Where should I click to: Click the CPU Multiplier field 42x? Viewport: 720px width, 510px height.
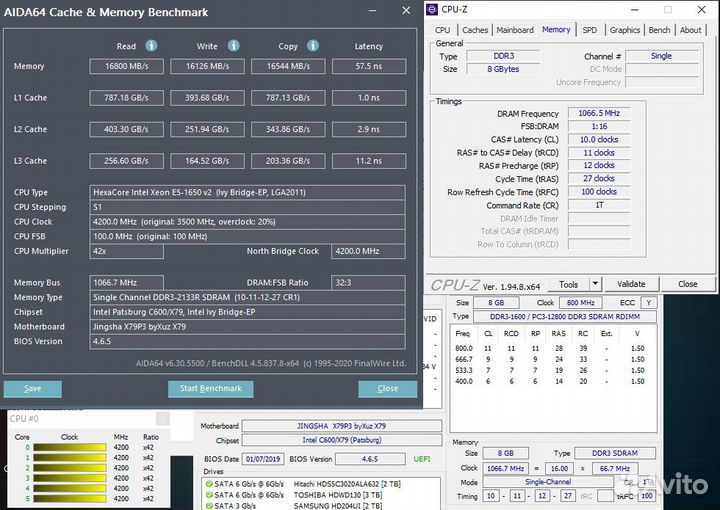(127, 251)
